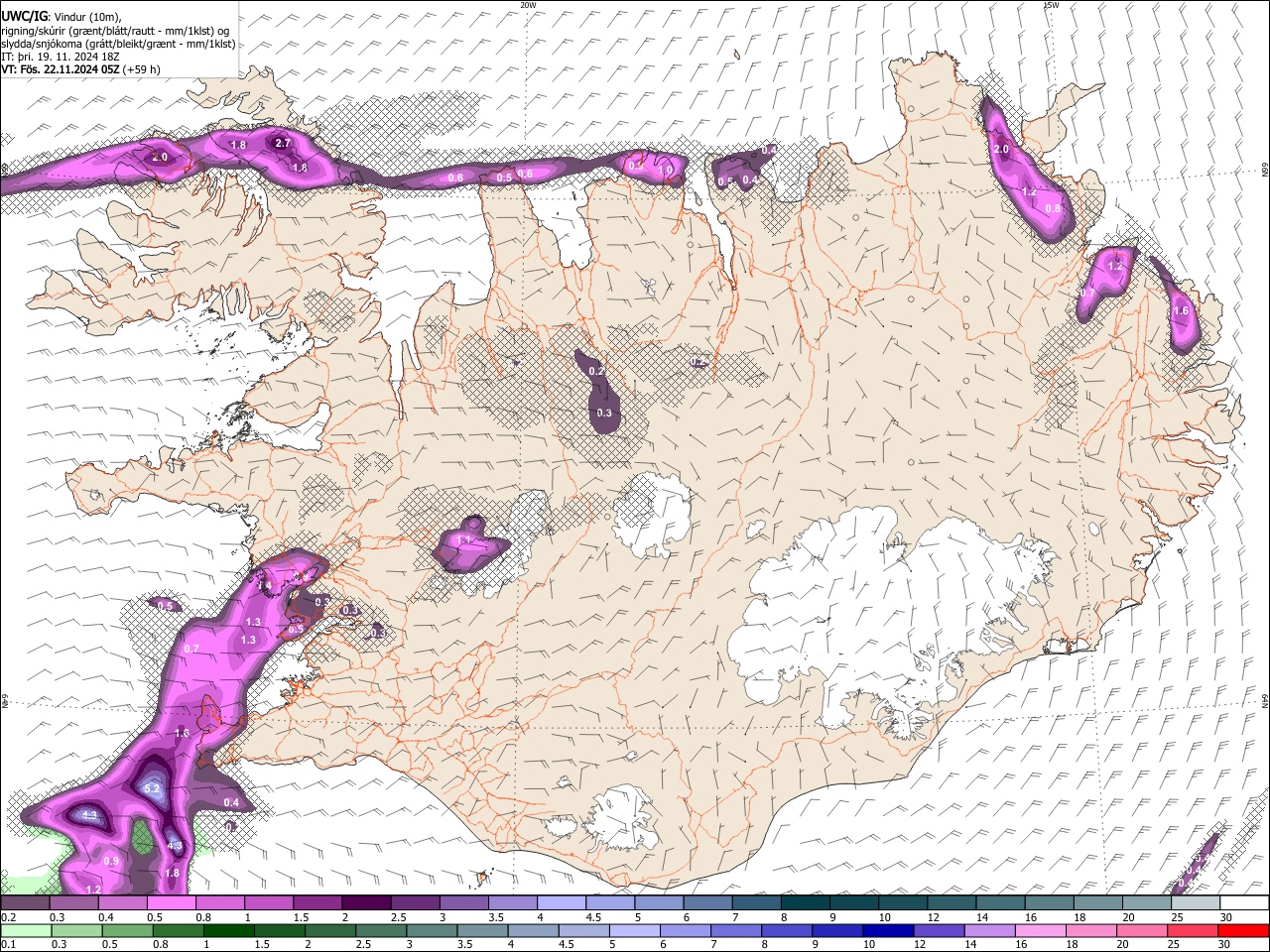The image size is (1270, 952).
Task: Click the upper legend swatch between 1.5 and 2
Action: 317,903
